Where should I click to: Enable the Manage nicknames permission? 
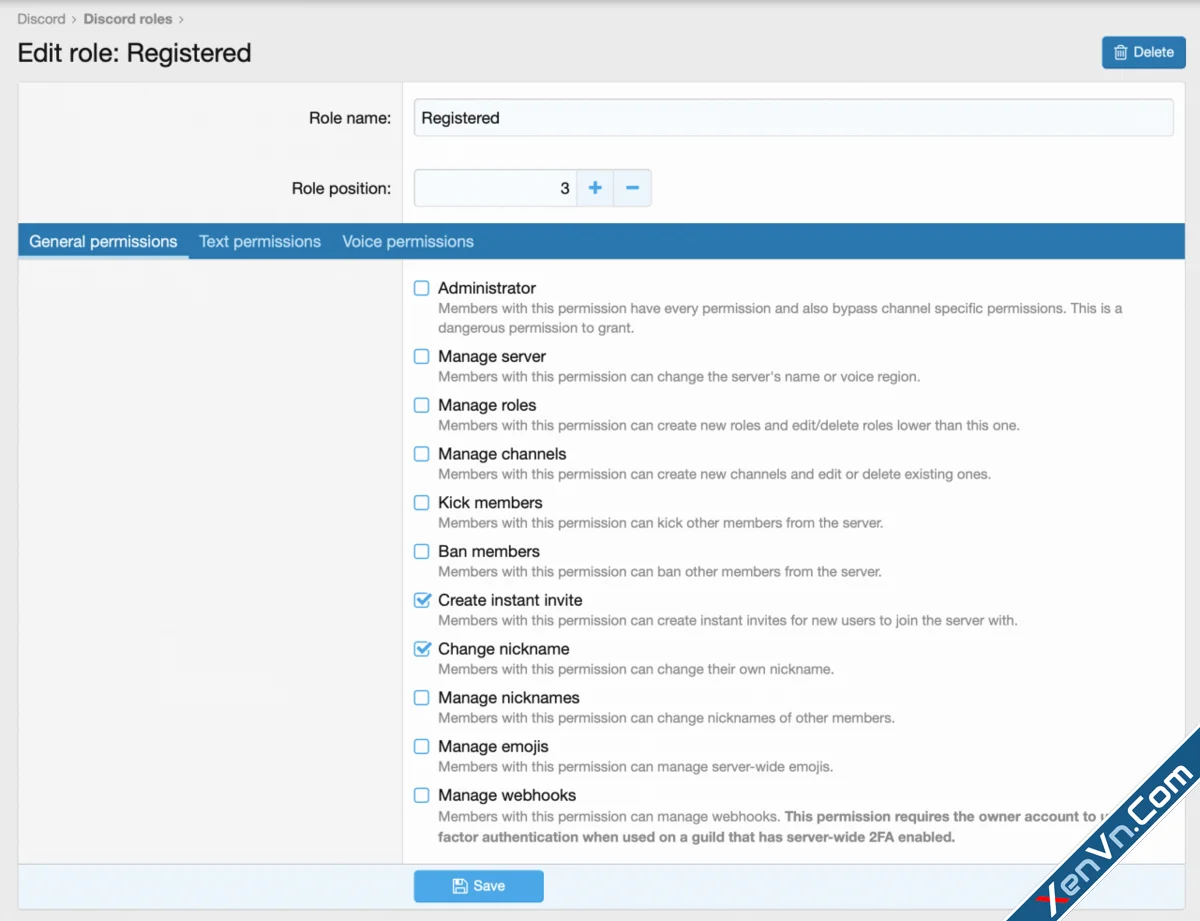pos(421,697)
